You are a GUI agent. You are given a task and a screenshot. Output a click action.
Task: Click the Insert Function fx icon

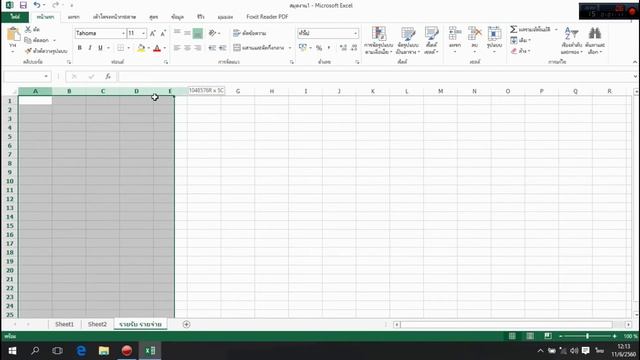point(108,76)
